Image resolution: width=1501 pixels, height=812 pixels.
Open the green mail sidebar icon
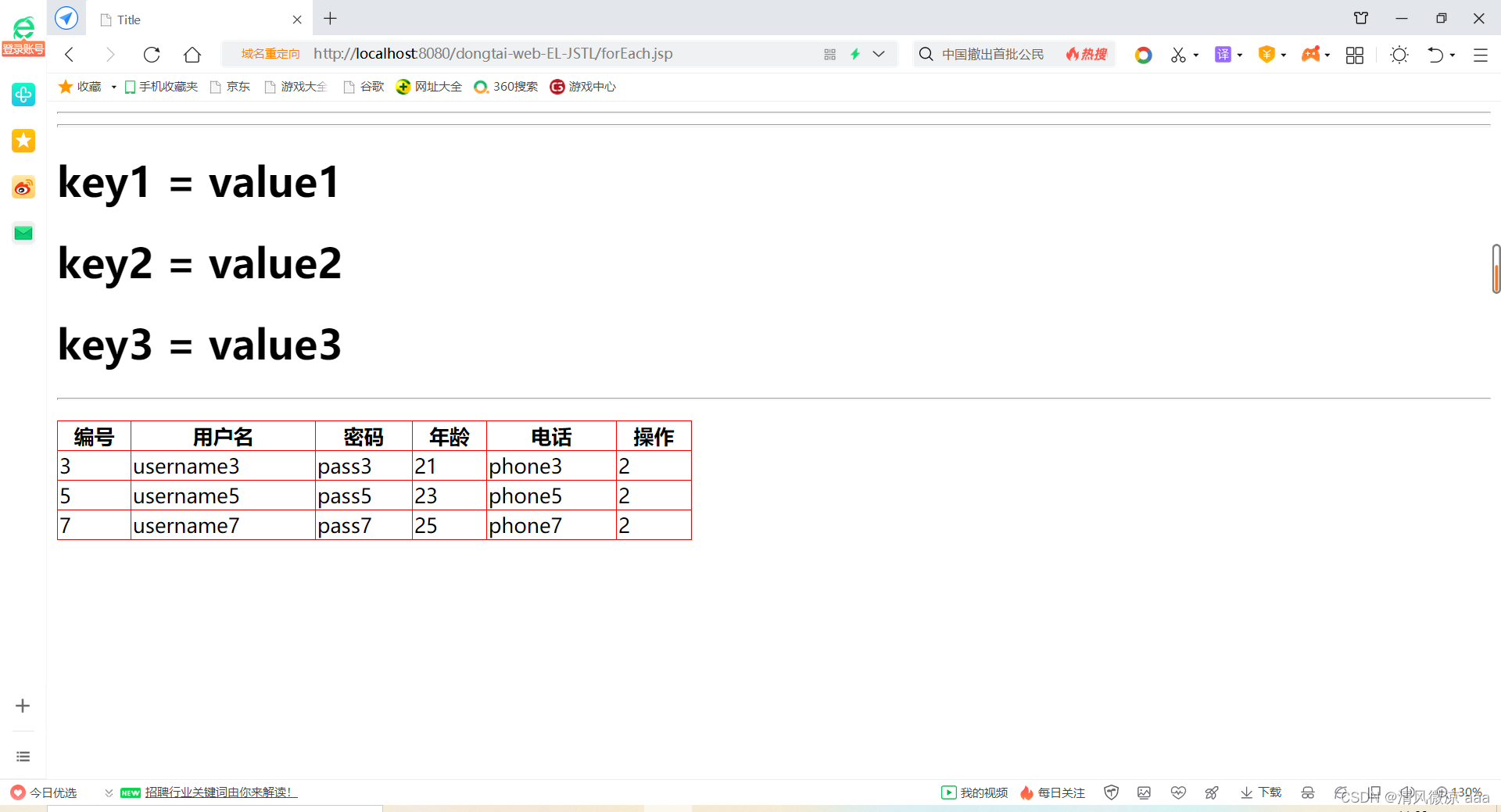coord(23,233)
